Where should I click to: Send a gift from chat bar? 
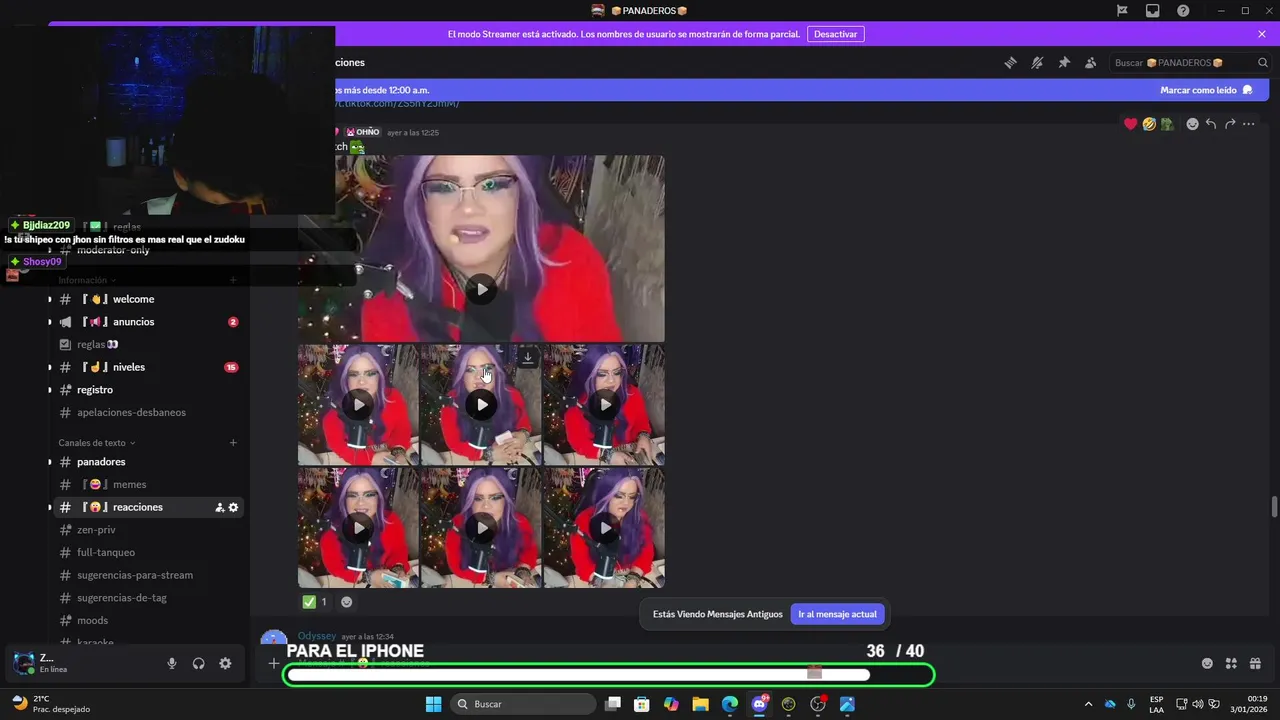pos(1255,663)
